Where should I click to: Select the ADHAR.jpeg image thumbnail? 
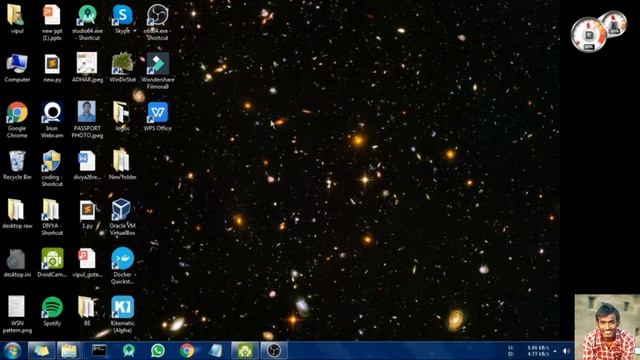click(87, 63)
